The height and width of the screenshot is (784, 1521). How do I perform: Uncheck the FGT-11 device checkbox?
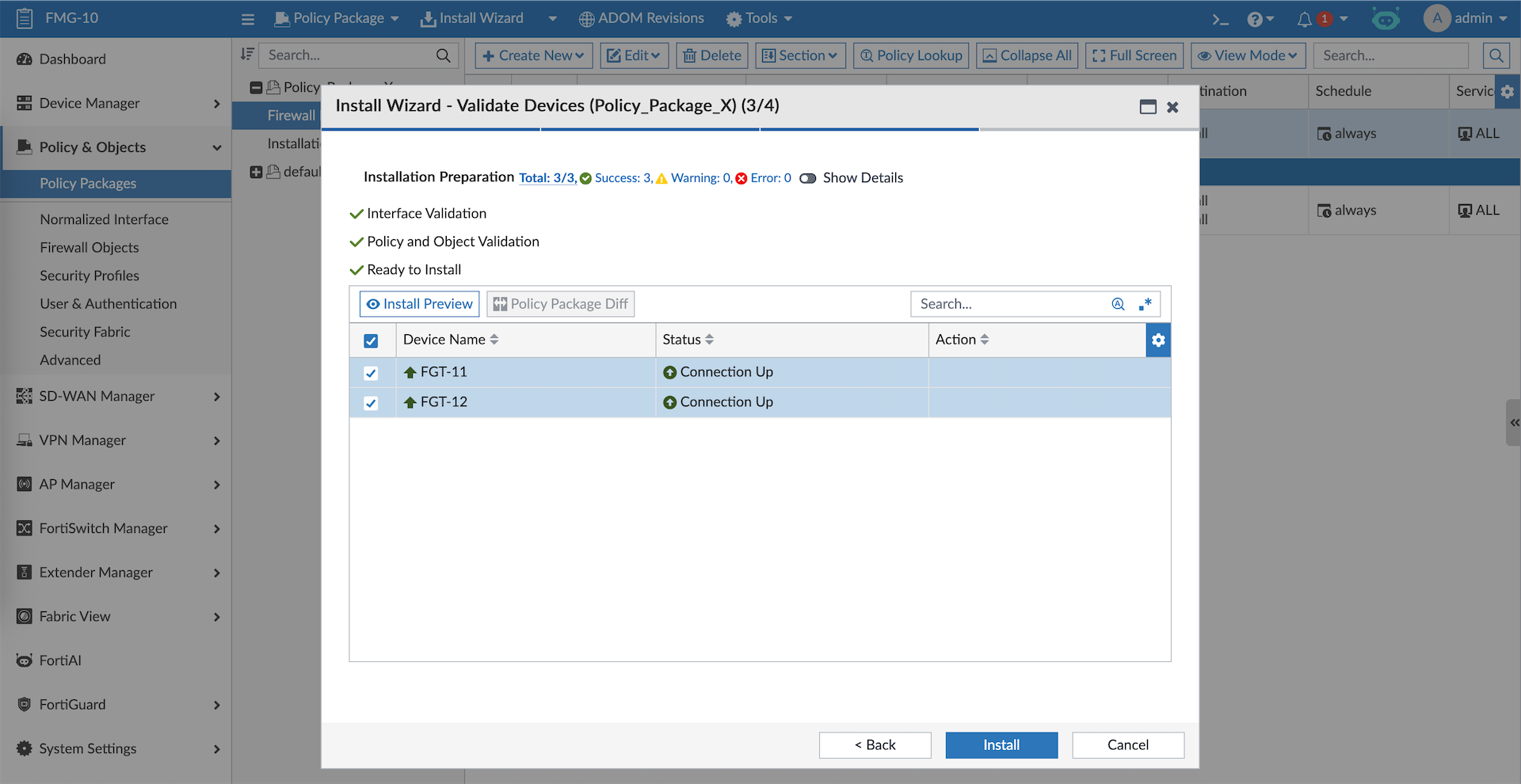tap(371, 373)
